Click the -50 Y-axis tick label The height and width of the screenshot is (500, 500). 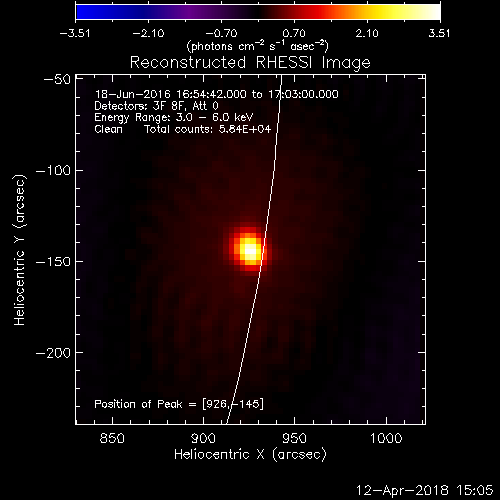57,80
